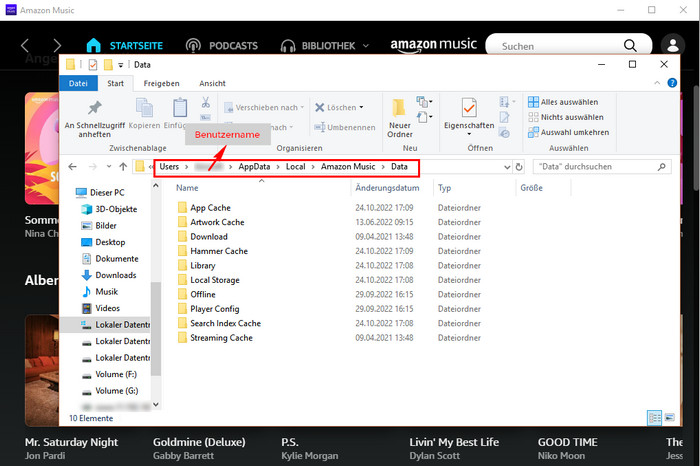Open the recent locations dropdown arrow
Viewport: 700px width, 466px height.
click(x=109, y=166)
